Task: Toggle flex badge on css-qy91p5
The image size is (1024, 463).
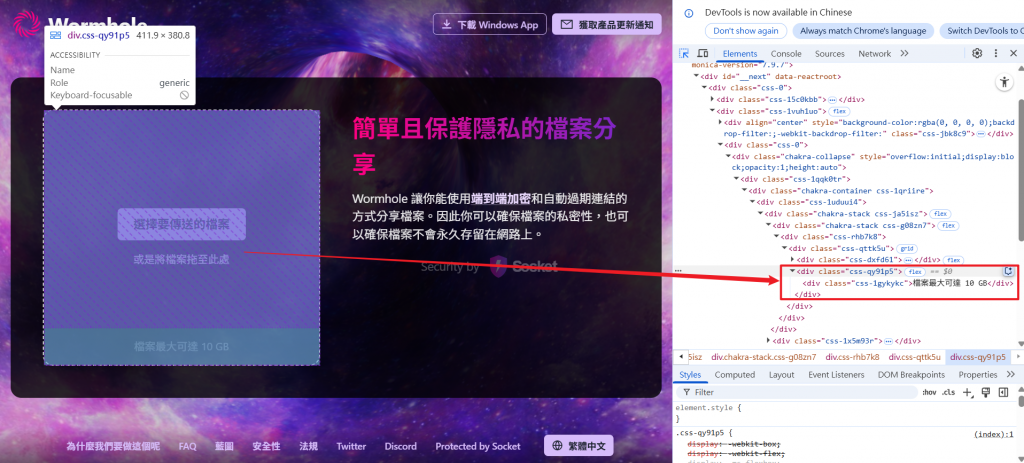Action: point(914,271)
